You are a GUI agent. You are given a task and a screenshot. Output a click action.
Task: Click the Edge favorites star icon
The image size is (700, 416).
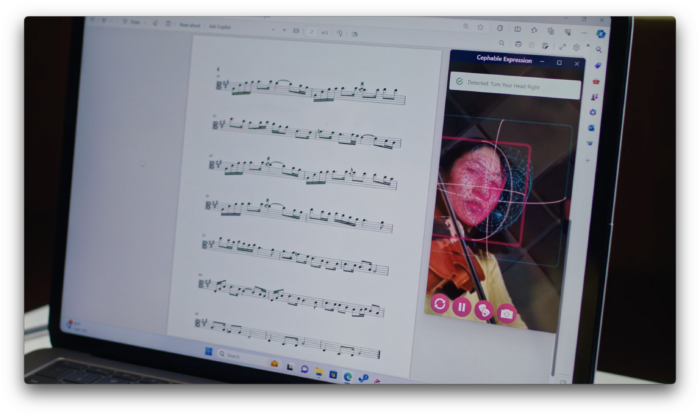click(481, 27)
